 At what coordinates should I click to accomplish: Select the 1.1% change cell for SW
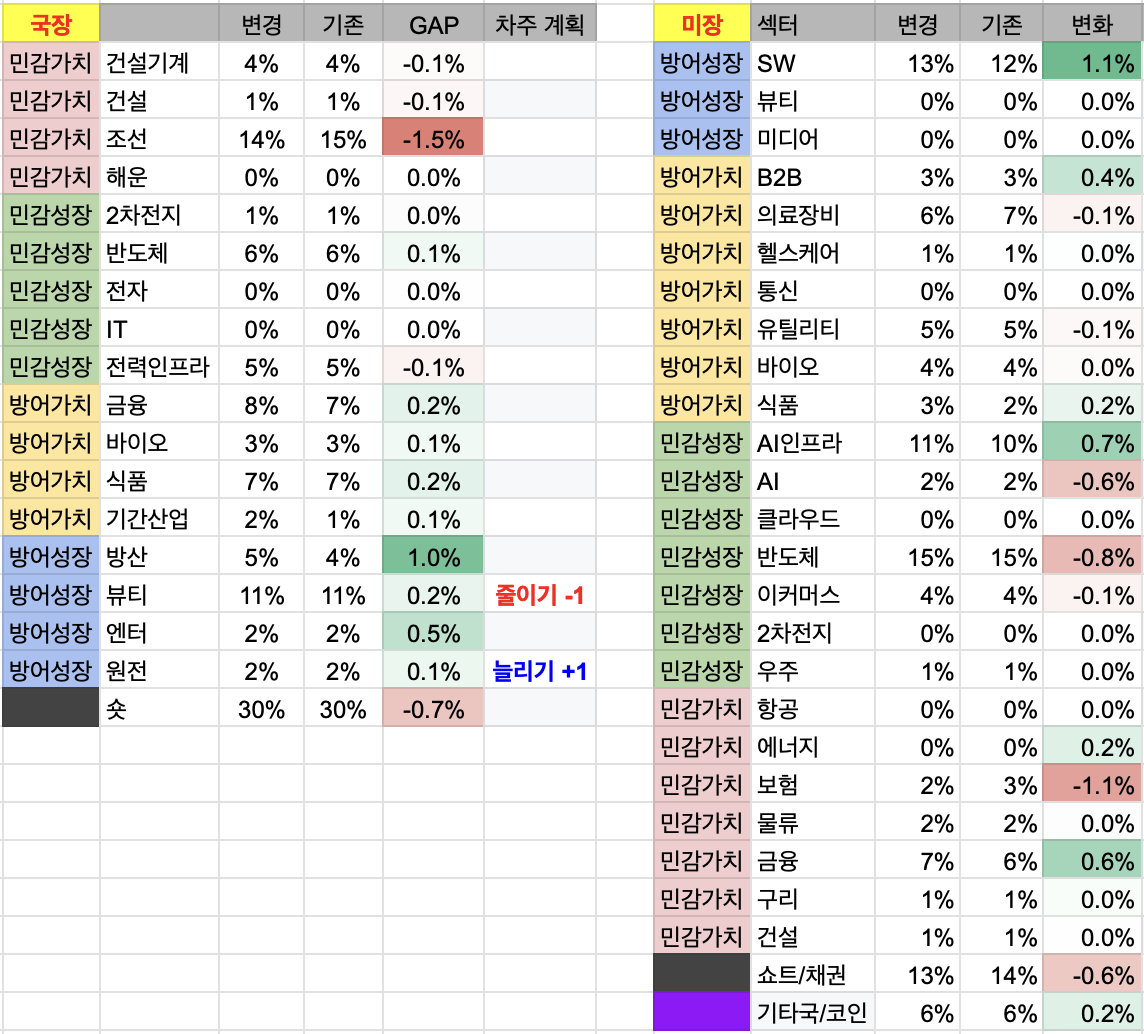tap(1091, 63)
